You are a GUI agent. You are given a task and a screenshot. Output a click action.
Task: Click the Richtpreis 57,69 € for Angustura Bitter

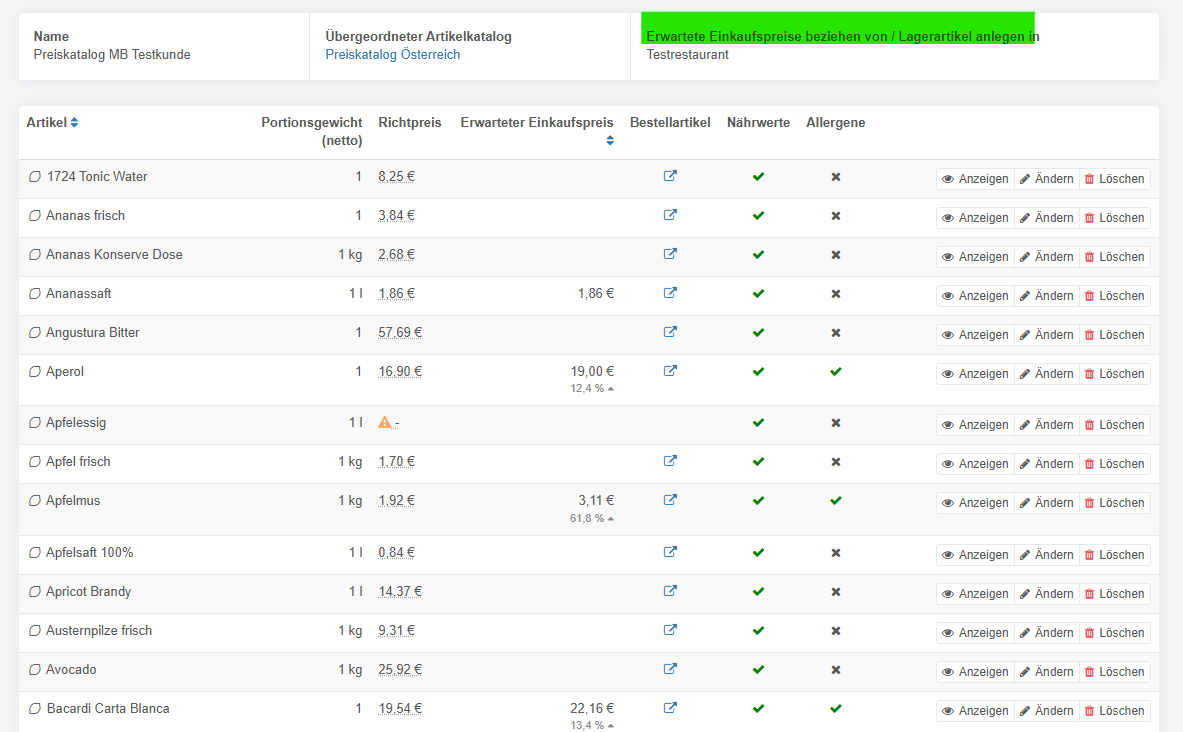pyautogui.click(x=400, y=333)
